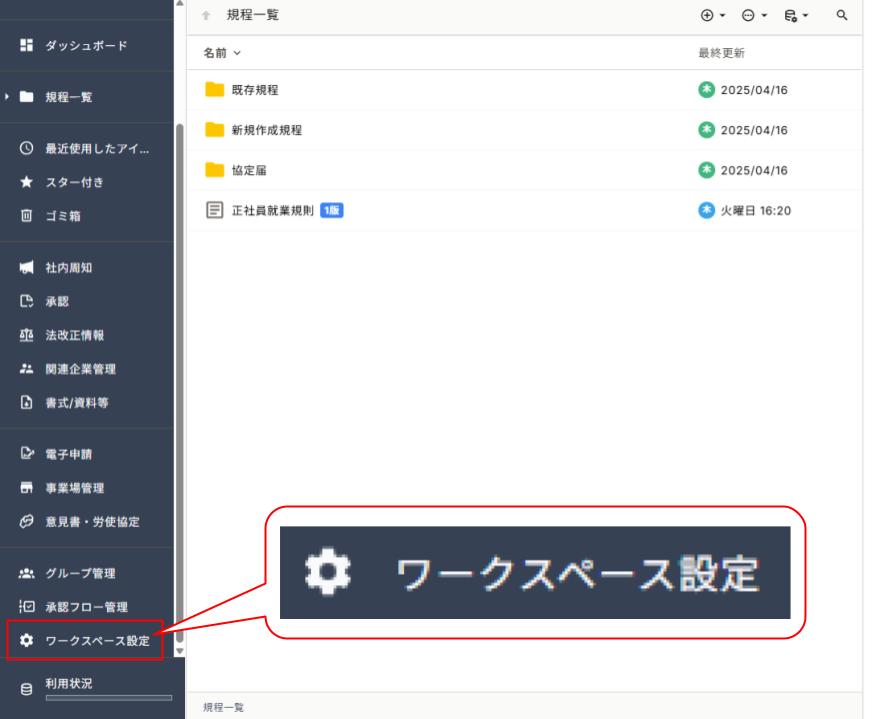Click the star icon in sidebar
Screen dimensions: 876x719
[x=26, y=182]
